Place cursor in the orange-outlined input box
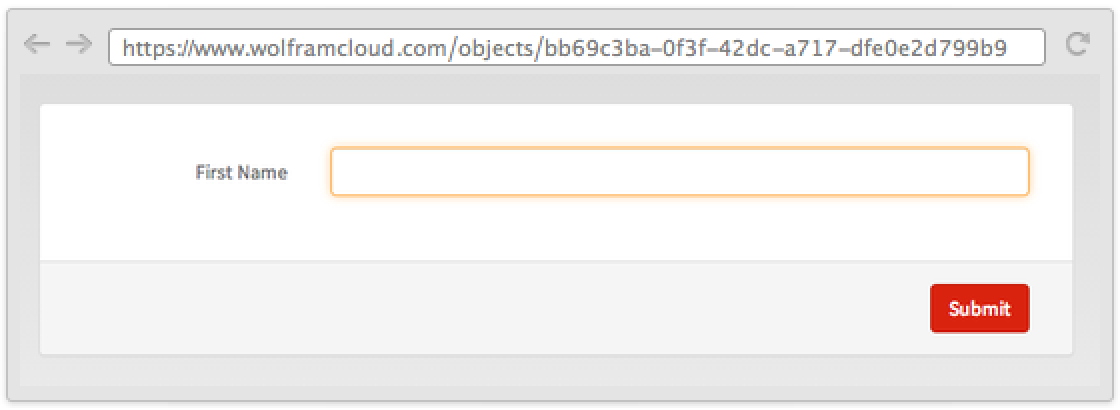The width and height of the screenshot is (1120, 410). [x=679, y=172]
